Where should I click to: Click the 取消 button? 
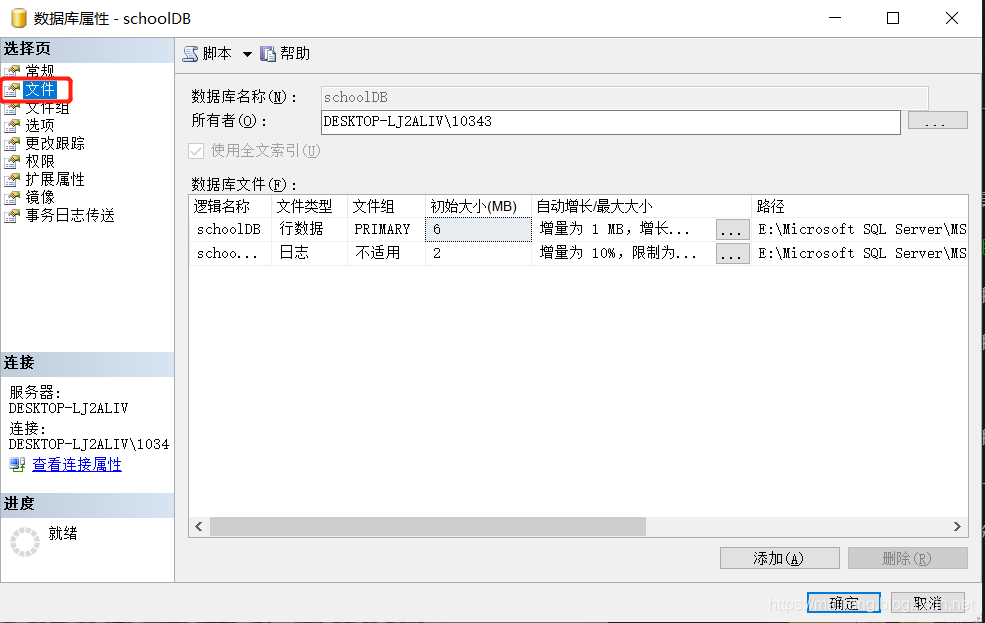(928, 603)
